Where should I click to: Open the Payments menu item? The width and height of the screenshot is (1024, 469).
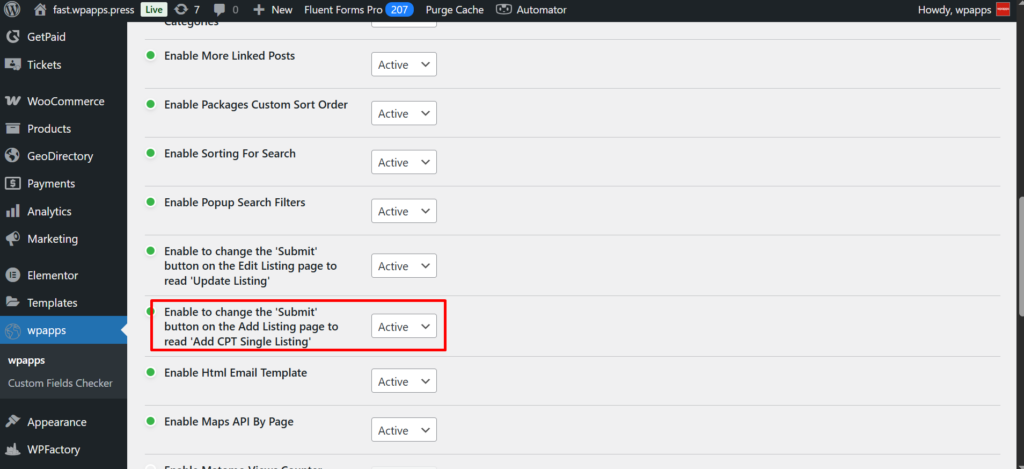tap(51, 184)
